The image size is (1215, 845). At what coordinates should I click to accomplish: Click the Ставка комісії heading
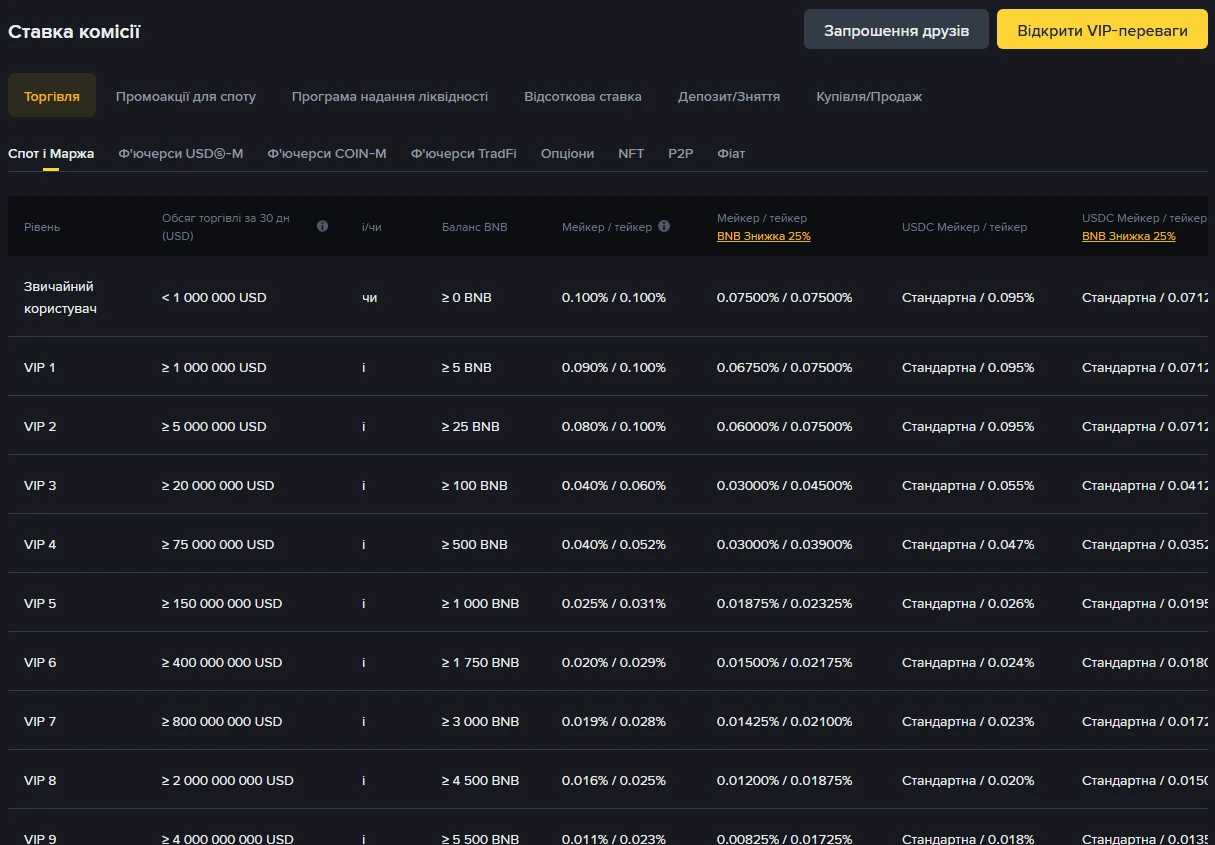click(x=74, y=31)
